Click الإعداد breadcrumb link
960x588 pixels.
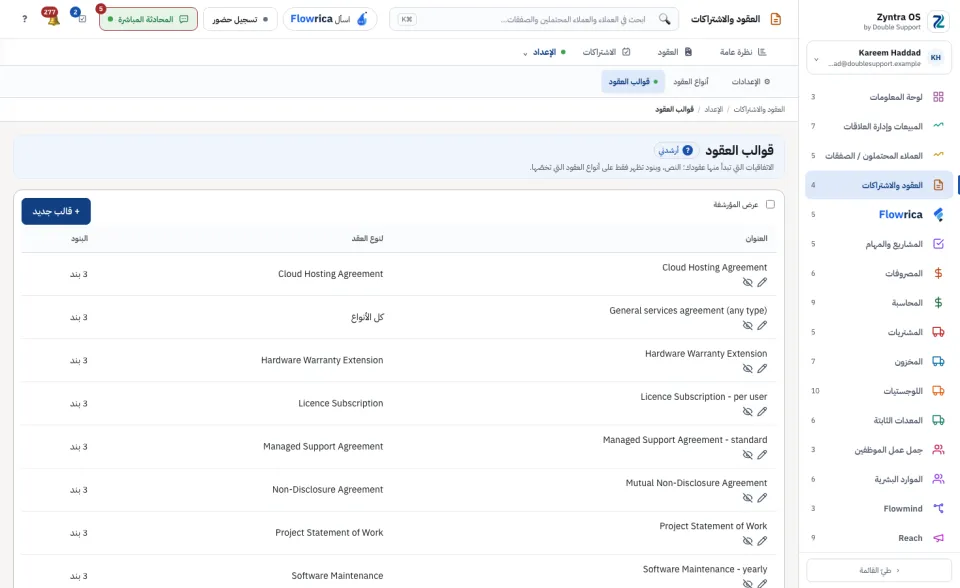point(713,109)
